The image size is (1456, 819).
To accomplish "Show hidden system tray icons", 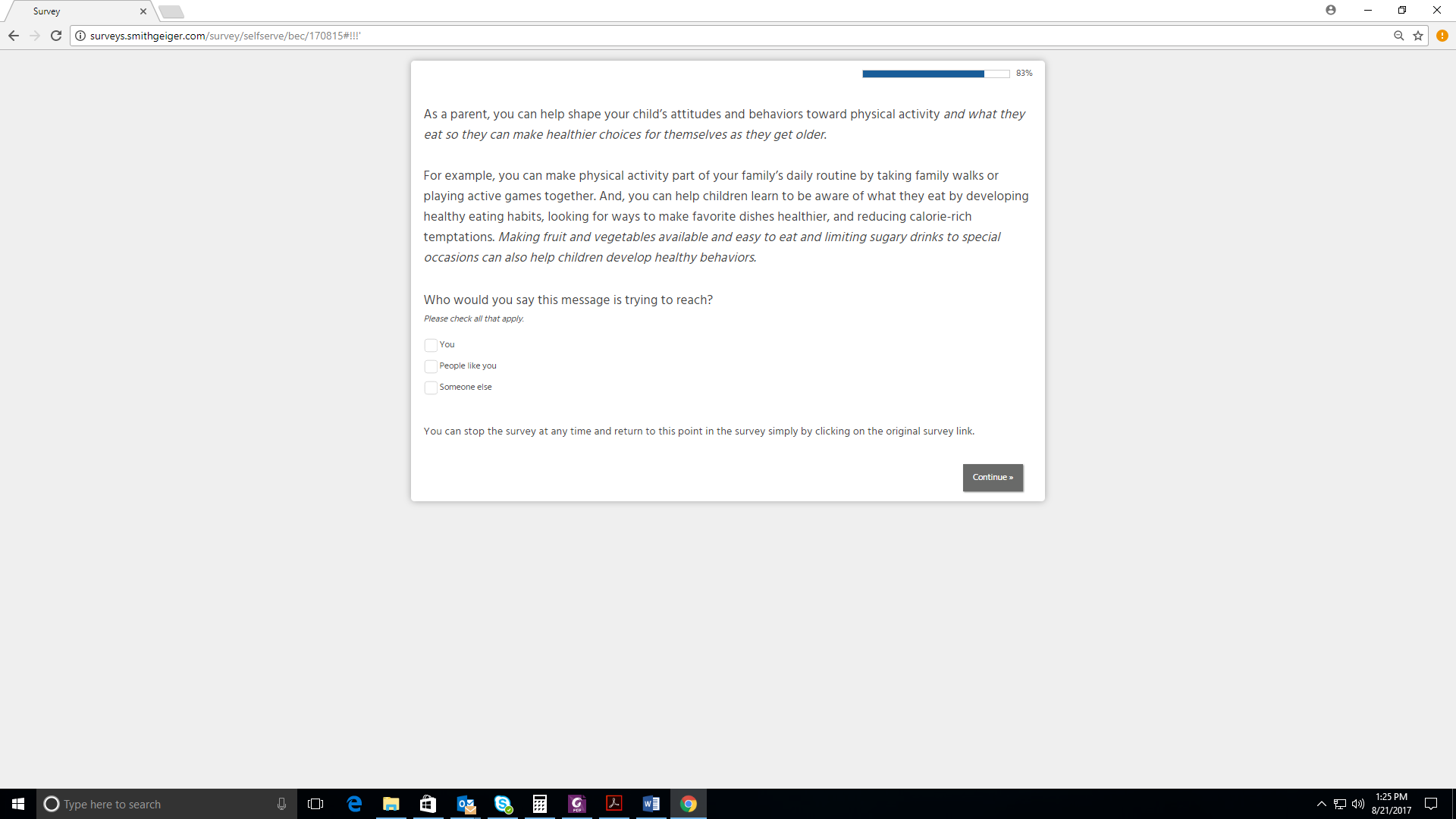I will click(x=1322, y=804).
